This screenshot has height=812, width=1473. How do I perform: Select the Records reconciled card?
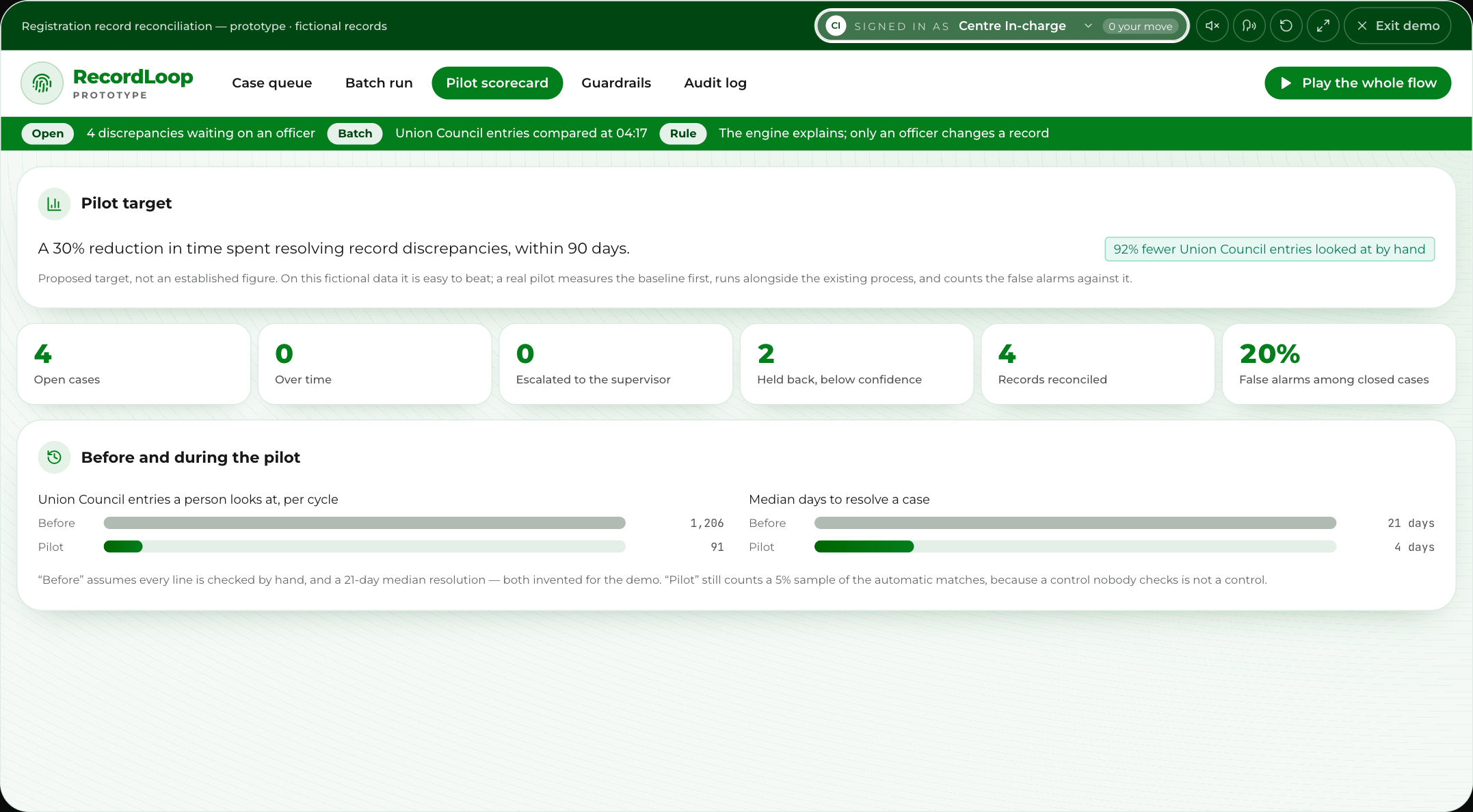pyautogui.click(x=1098, y=364)
